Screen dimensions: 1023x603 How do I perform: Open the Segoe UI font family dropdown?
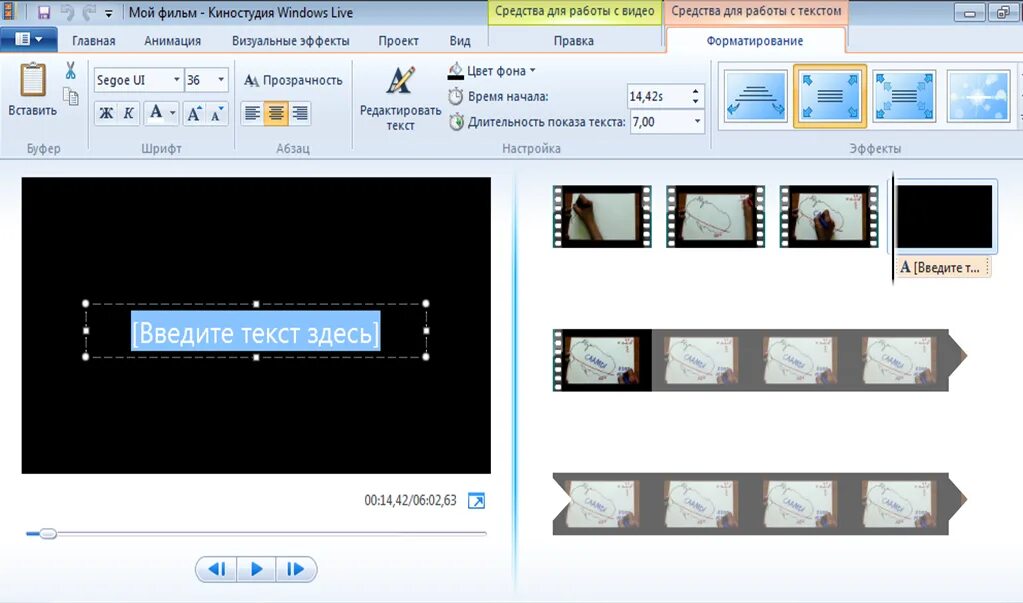[x=176, y=80]
